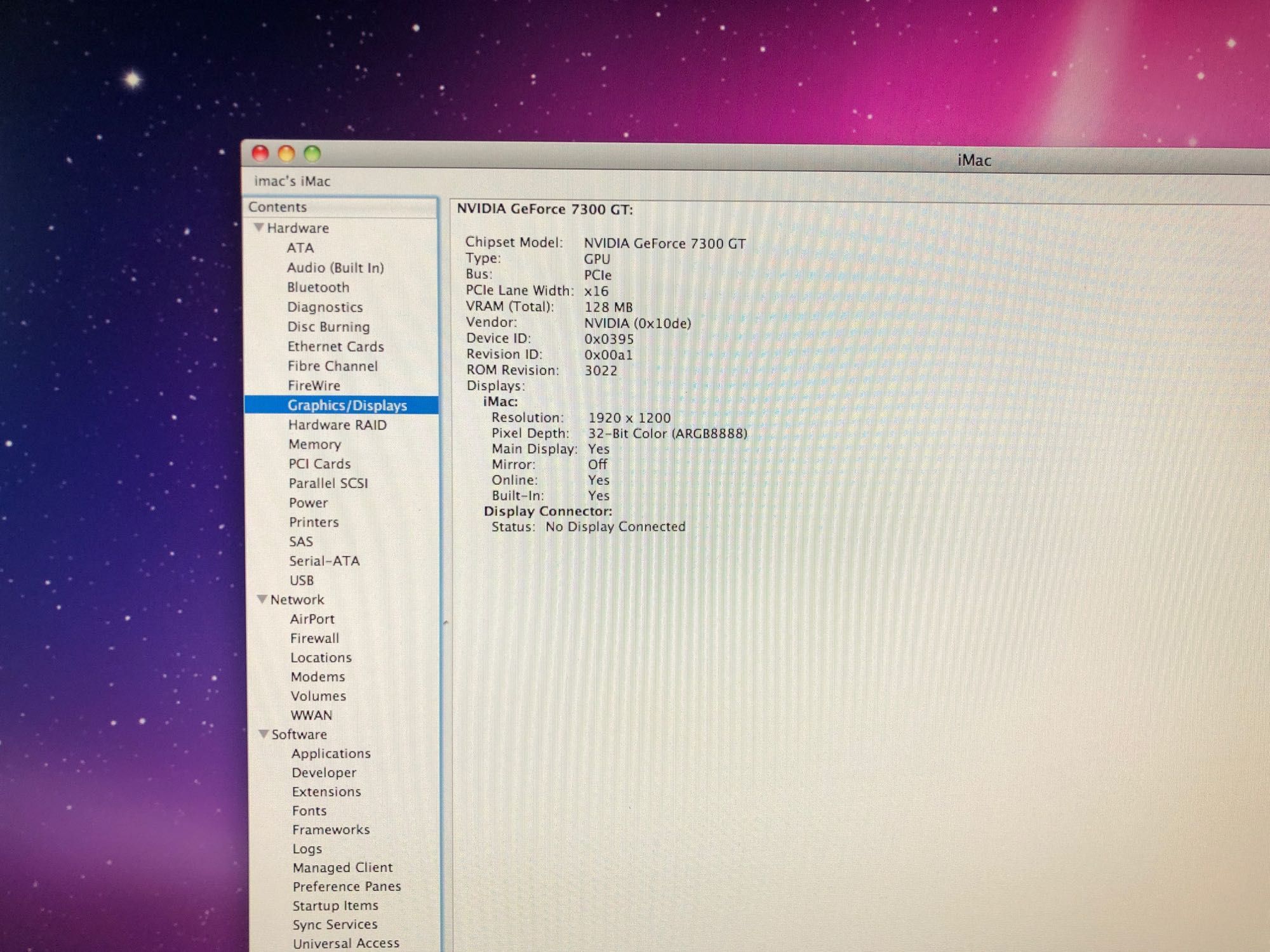
Task: Click the Contents column header
Action: (x=341, y=207)
